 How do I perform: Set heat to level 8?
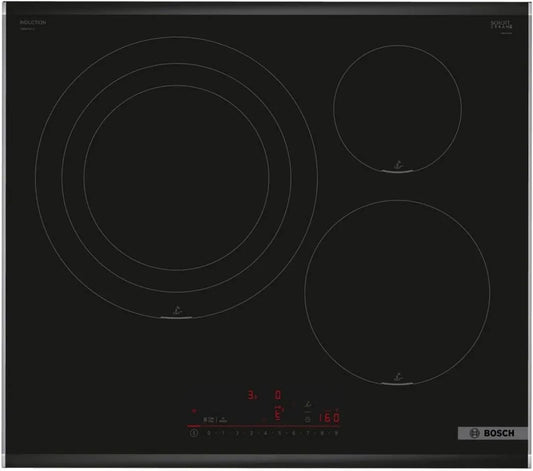[x=322, y=433]
